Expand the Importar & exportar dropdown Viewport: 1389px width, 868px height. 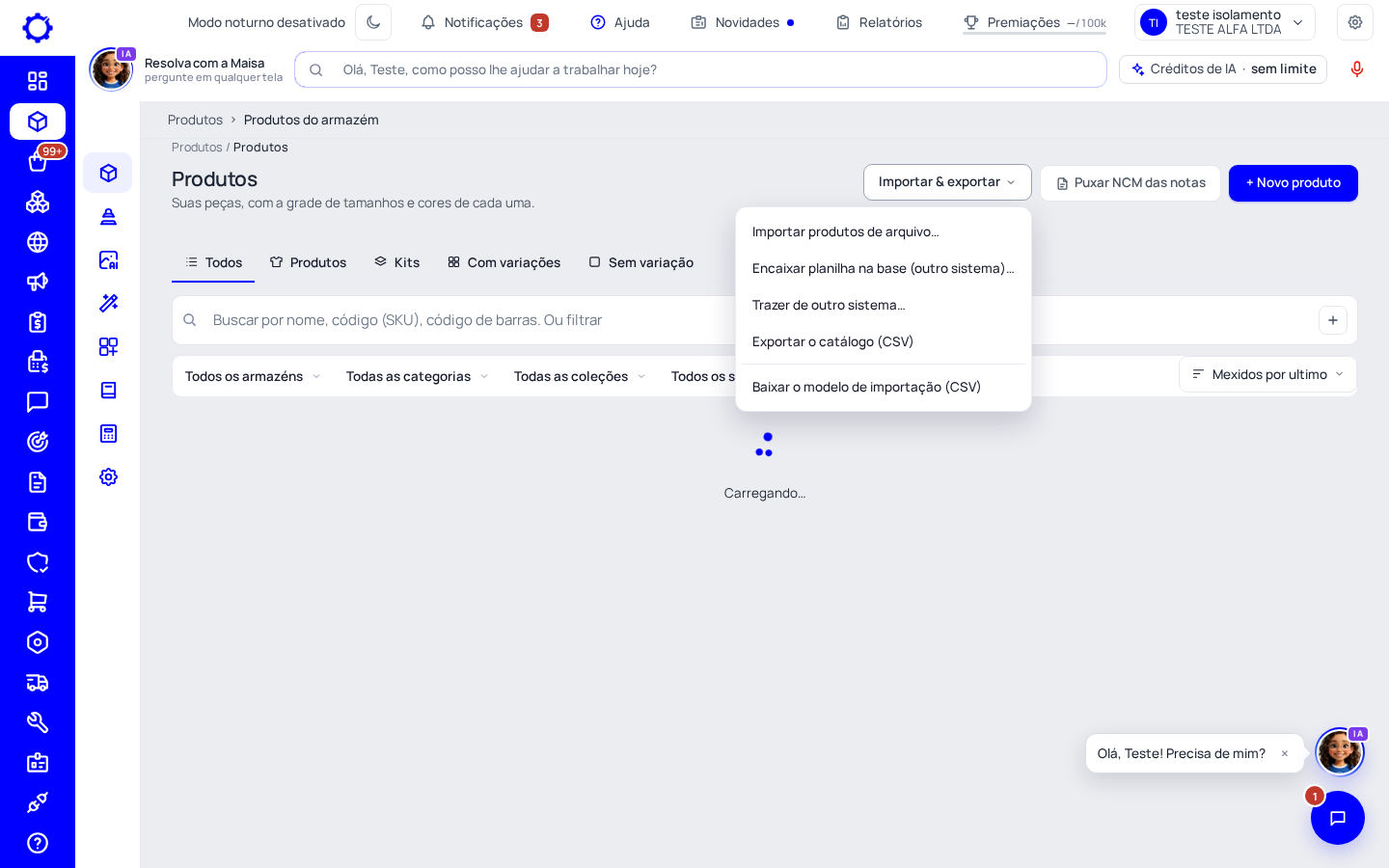coord(947,182)
